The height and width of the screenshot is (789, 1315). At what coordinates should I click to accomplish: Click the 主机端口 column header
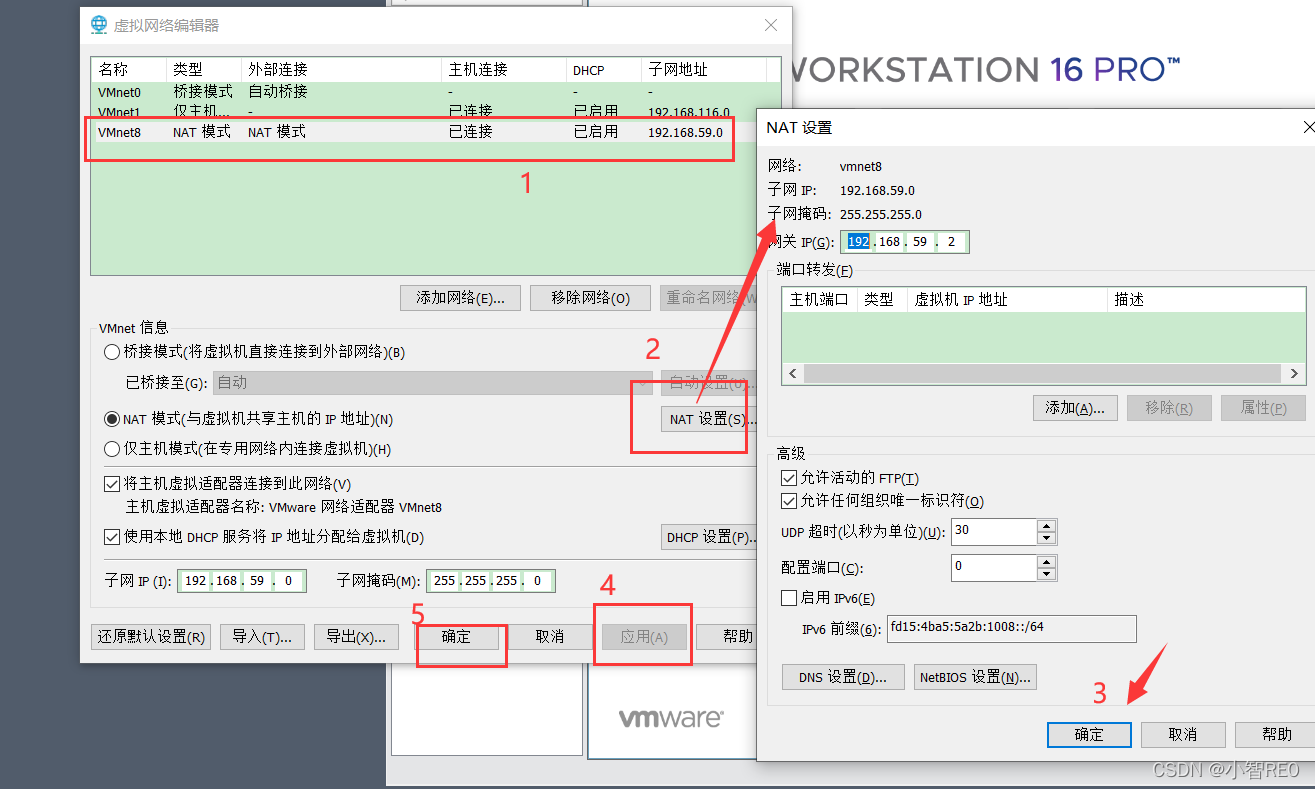point(819,299)
